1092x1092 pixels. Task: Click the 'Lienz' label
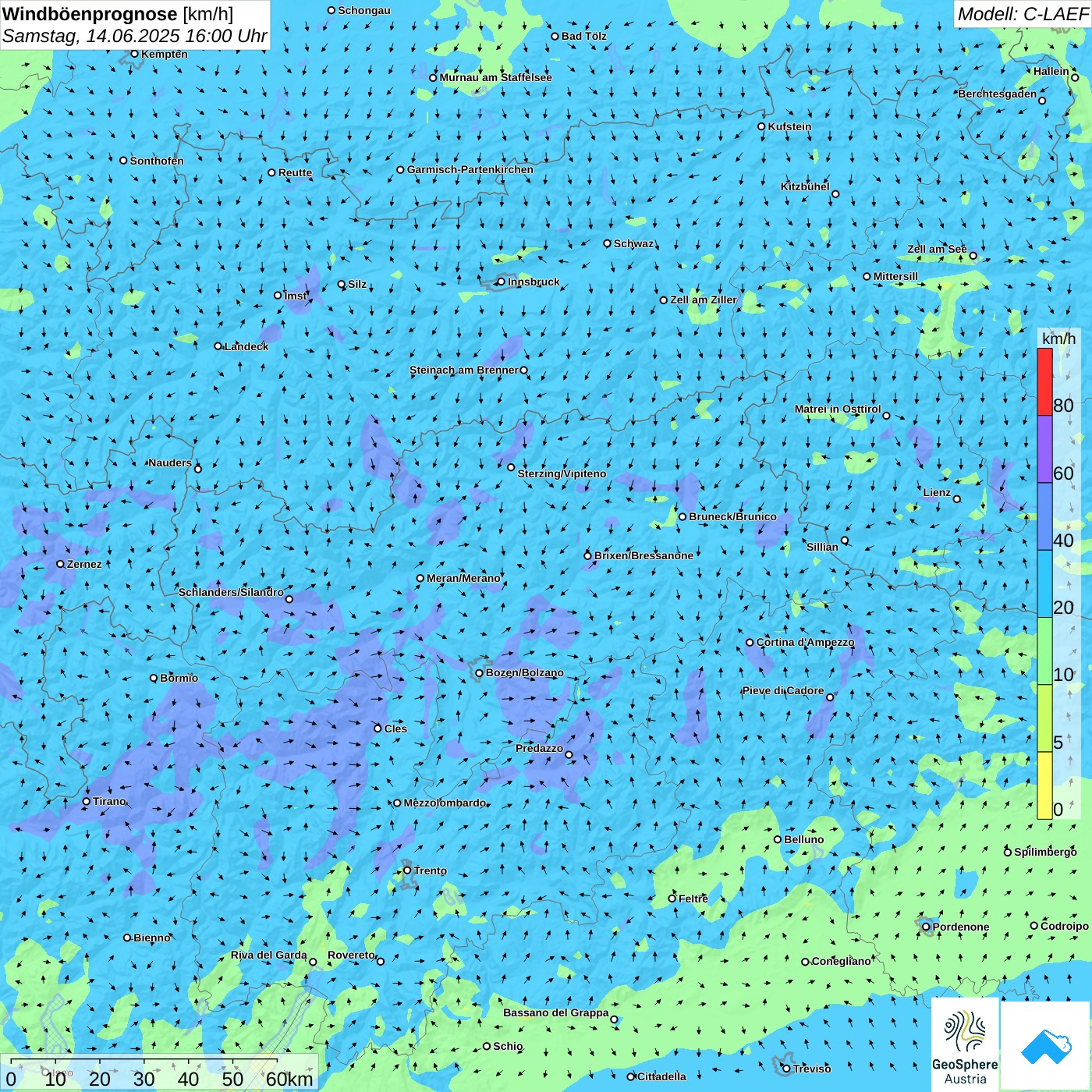937,492
